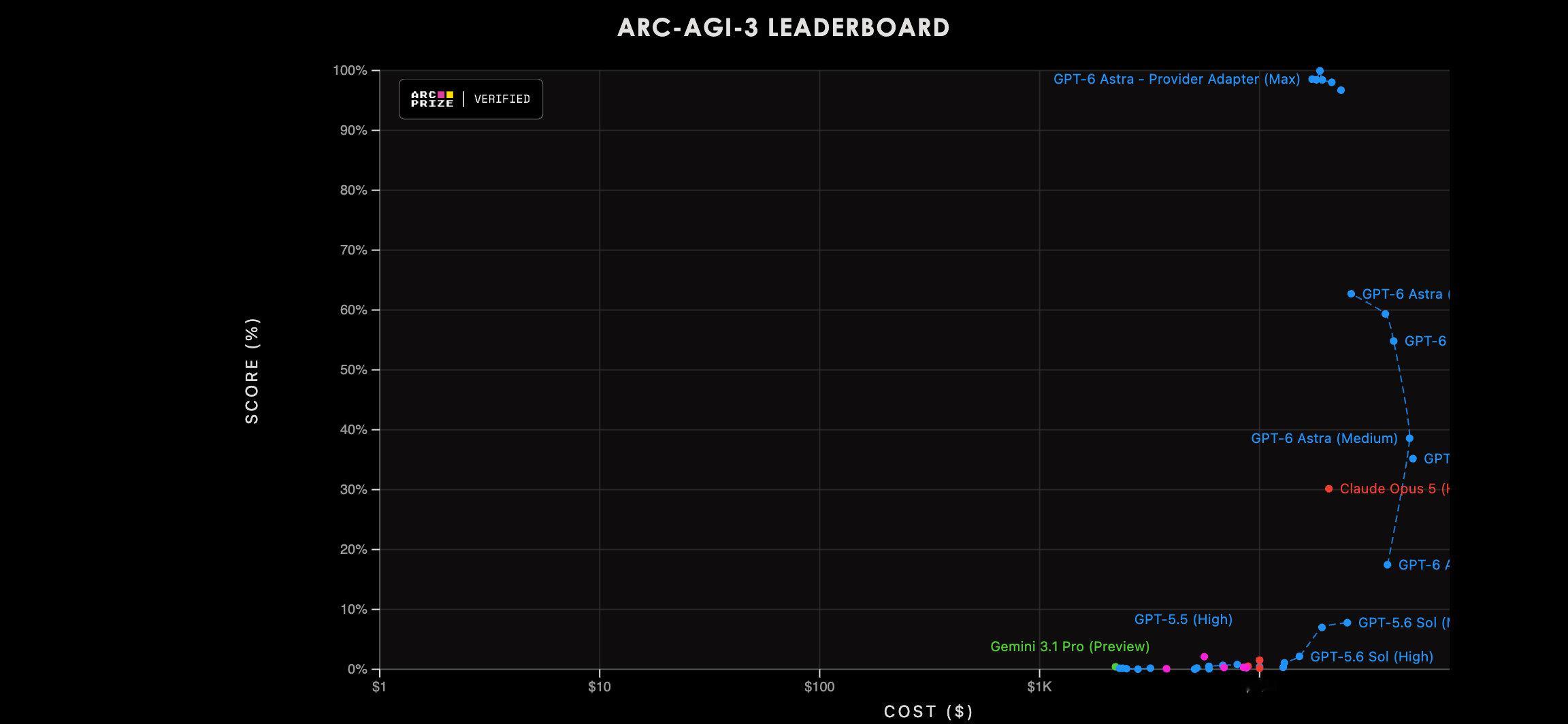1568x724 pixels.
Task: Click the magenta point just above 0% under GPT-5.5 label
Action: 1204,657
